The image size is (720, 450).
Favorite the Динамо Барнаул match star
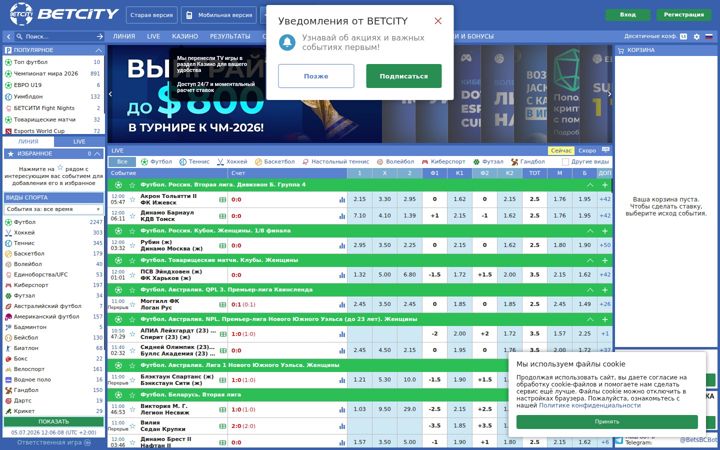coord(132,216)
